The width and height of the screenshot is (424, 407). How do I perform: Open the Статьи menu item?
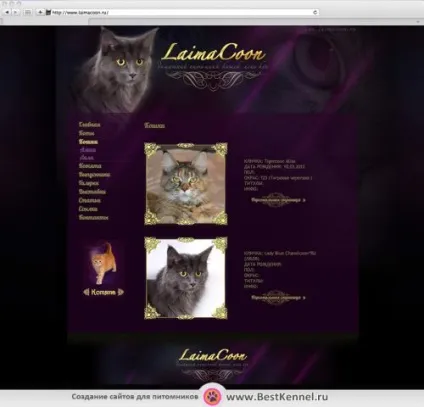point(90,200)
